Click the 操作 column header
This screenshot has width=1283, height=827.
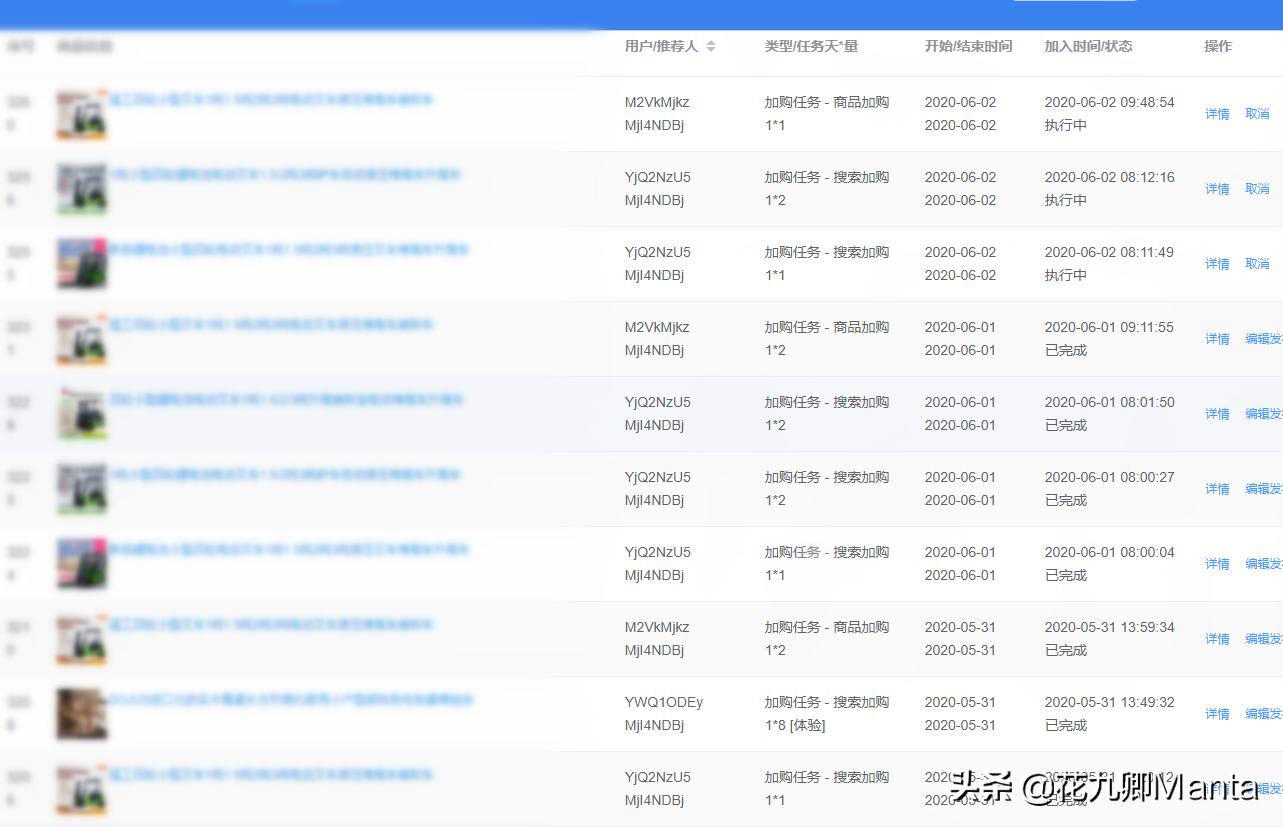(1217, 46)
